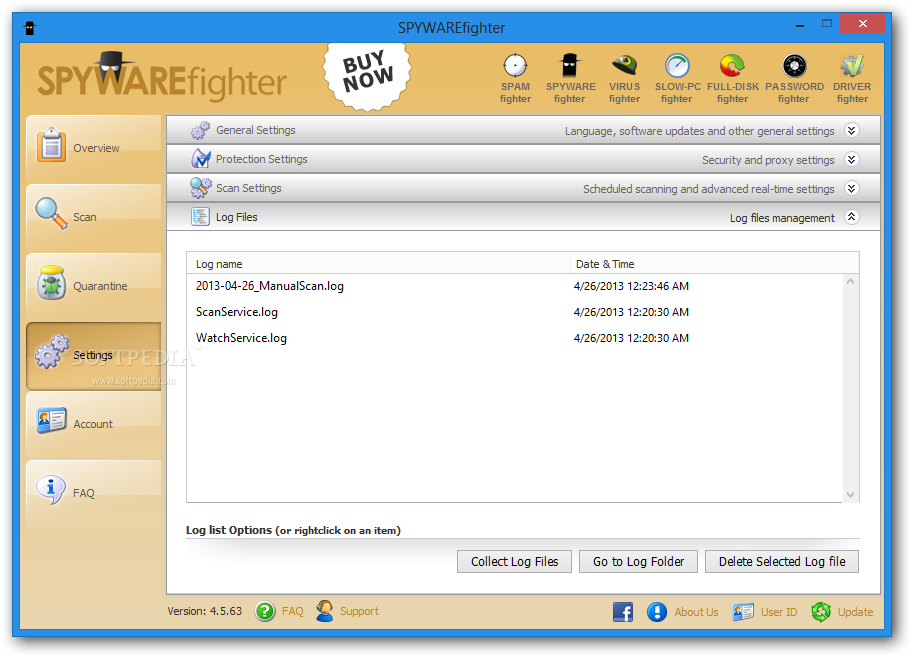Select ScanService.log entry
This screenshot has height=657, width=912.
[x=237, y=312]
